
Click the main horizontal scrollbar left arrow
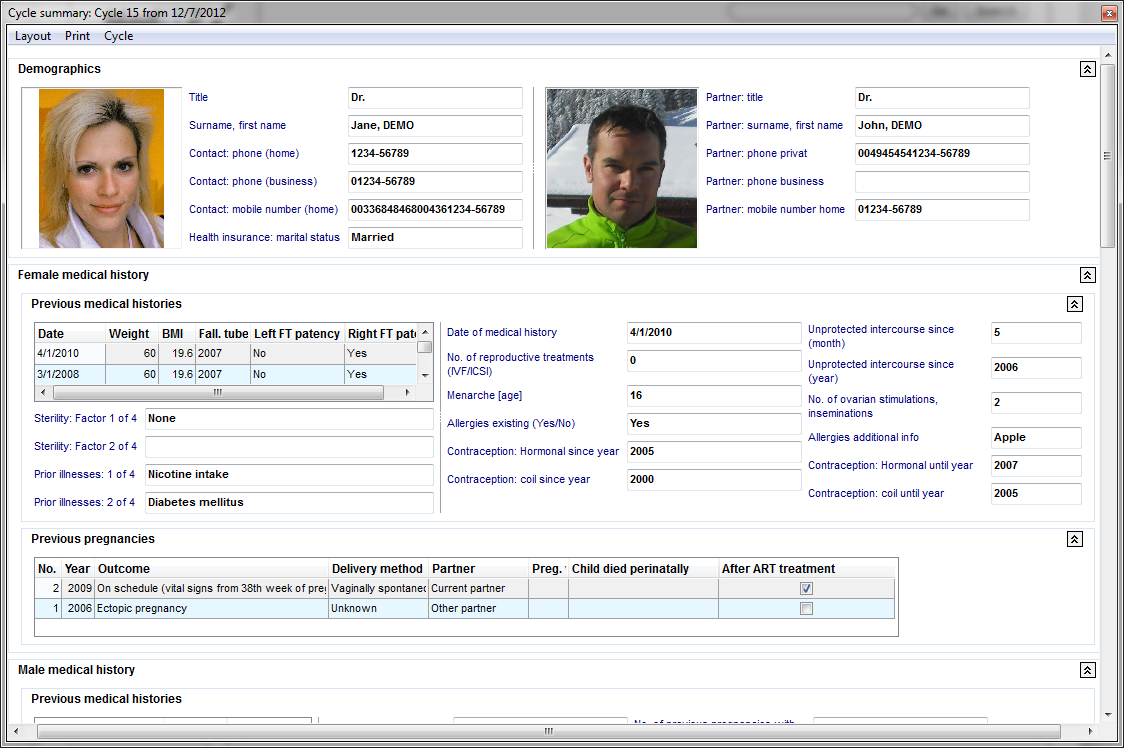point(16,732)
